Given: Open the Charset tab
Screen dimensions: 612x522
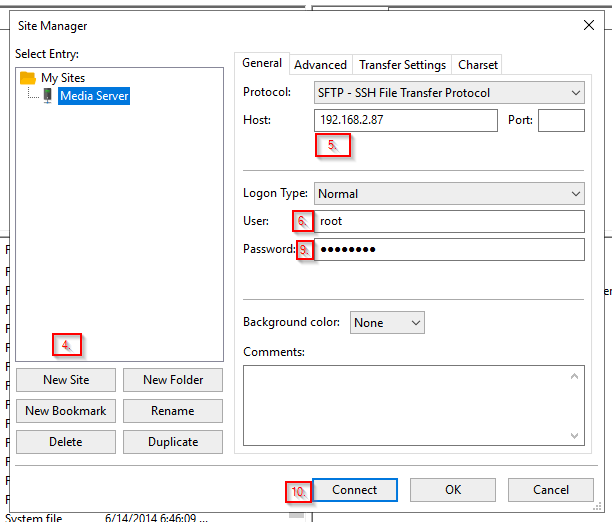Looking at the screenshot, I should coord(478,64).
